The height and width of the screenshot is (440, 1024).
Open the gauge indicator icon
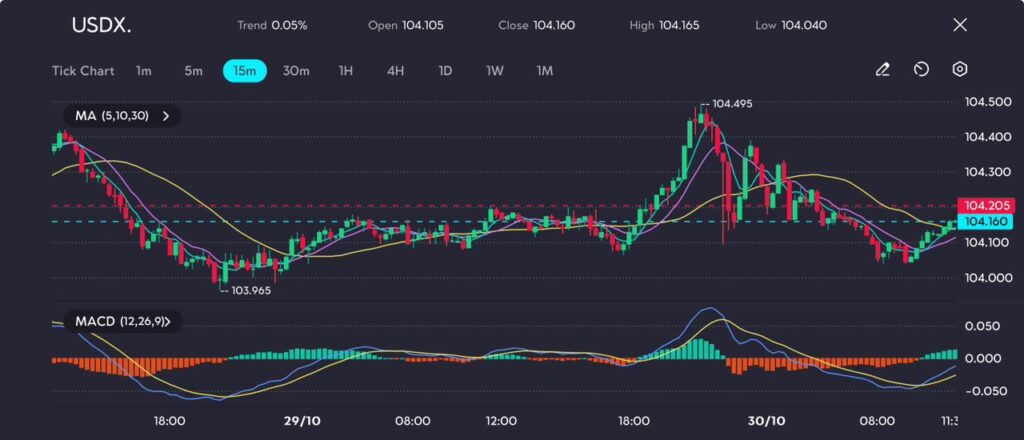921,70
